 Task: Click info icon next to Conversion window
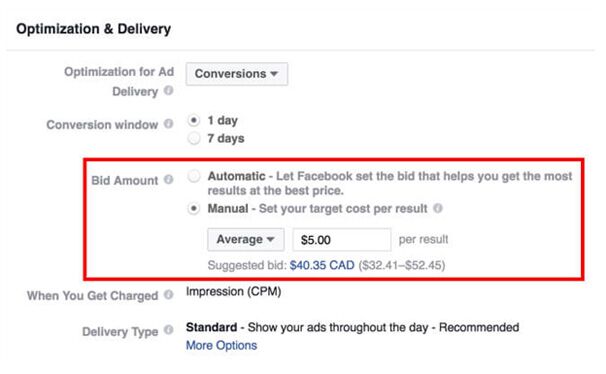point(168,124)
